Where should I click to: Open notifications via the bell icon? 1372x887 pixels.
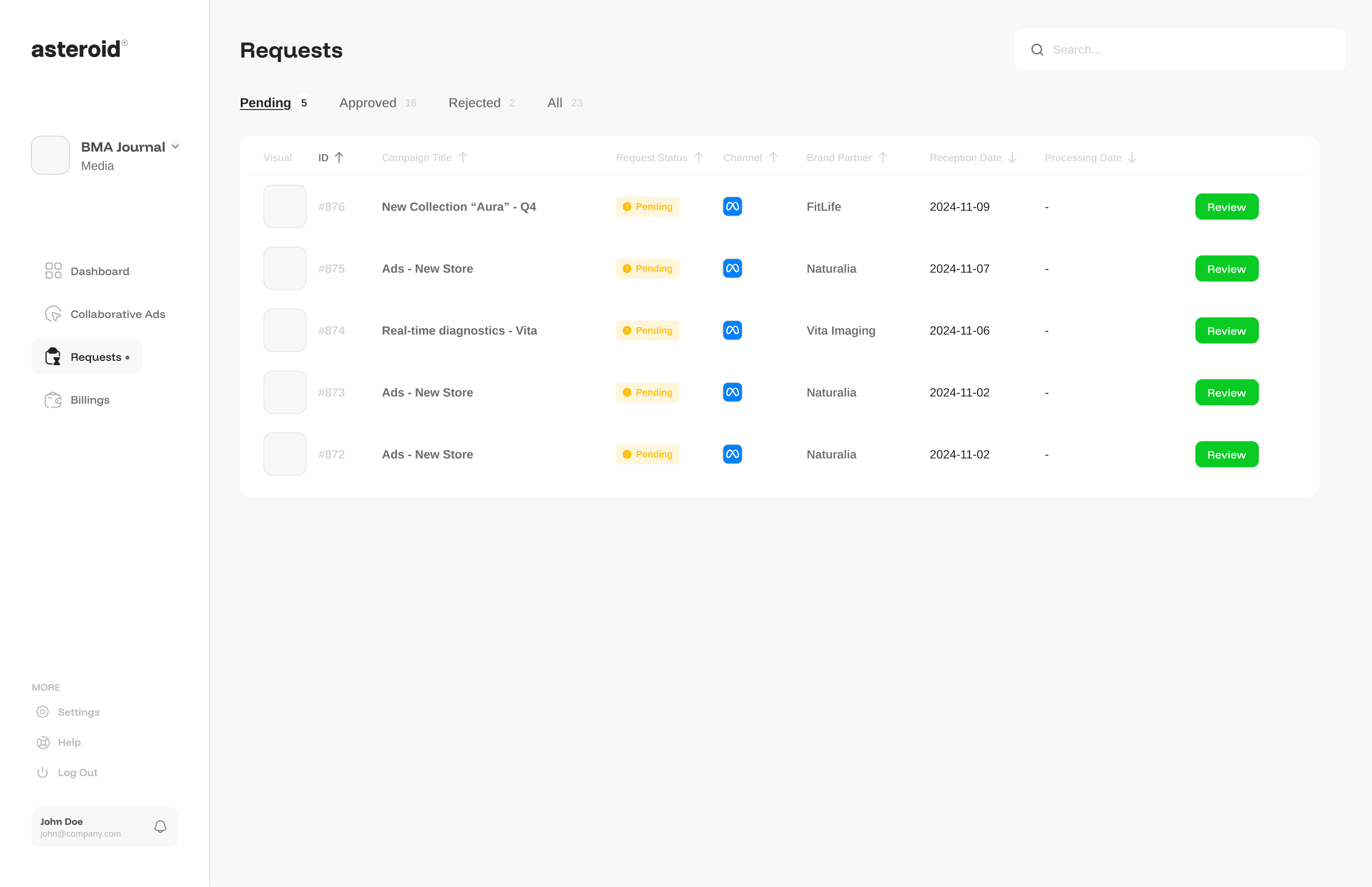(x=160, y=827)
